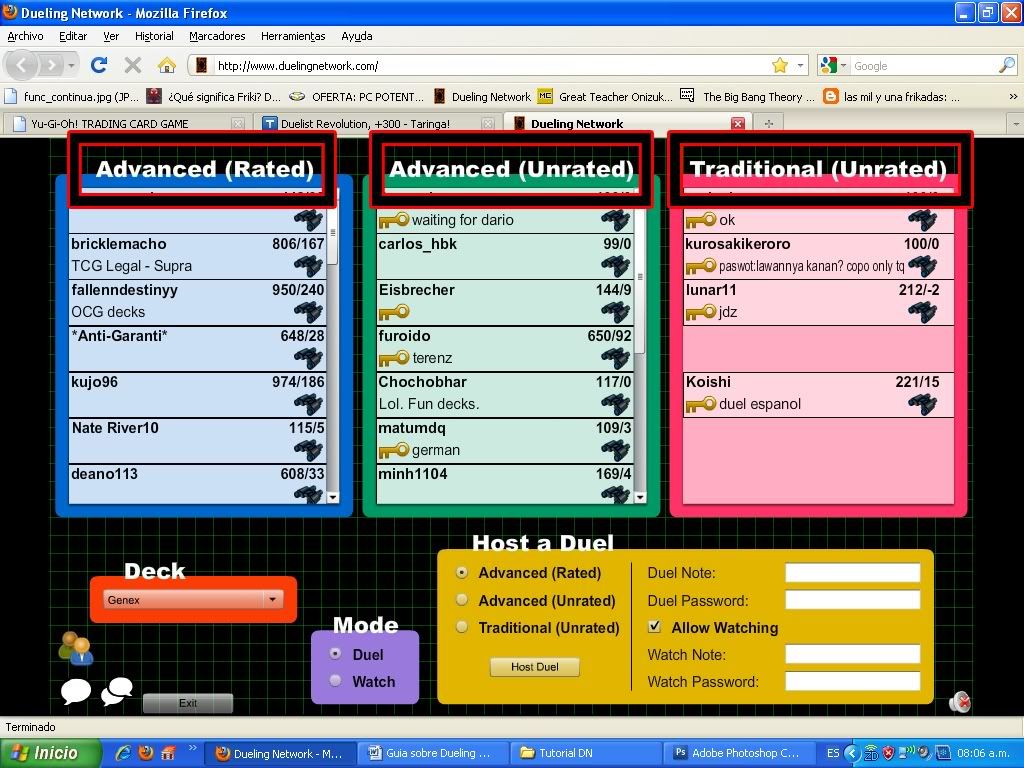Screen dimensions: 1024x768
Task: Watch furoido's duel via binoculars
Action: pos(615,358)
